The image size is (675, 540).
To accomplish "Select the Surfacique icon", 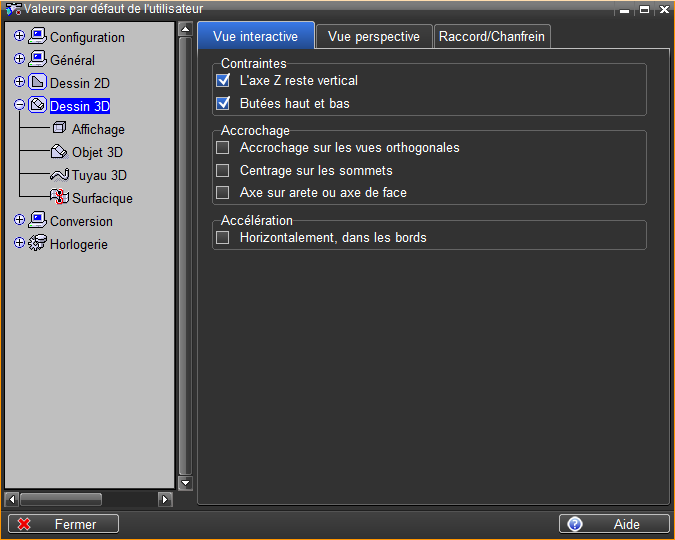I will click(x=59, y=198).
